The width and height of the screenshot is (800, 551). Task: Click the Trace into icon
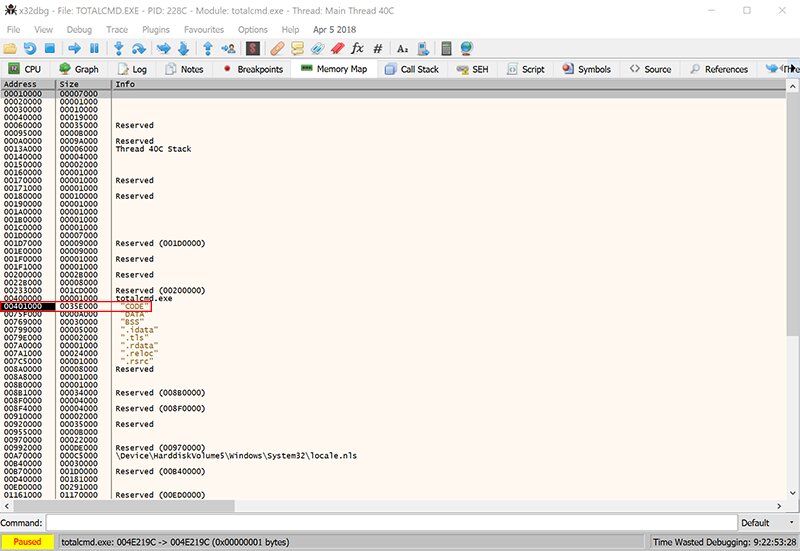coord(164,48)
